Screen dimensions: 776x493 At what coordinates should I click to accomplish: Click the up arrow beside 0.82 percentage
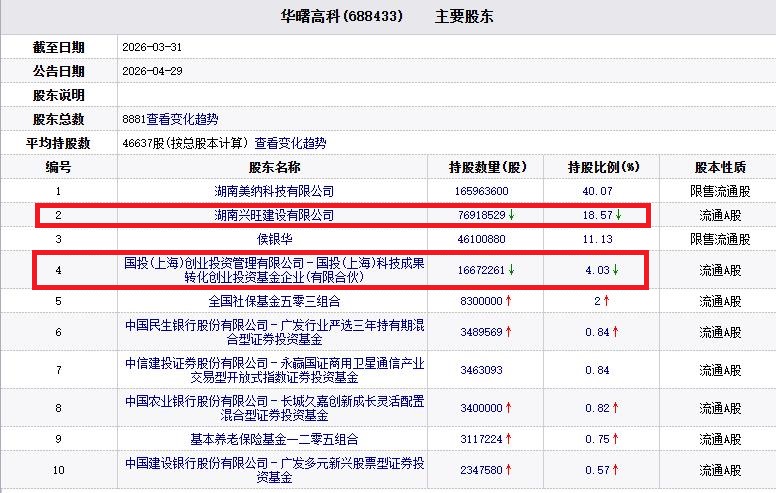click(x=614, y=408)
